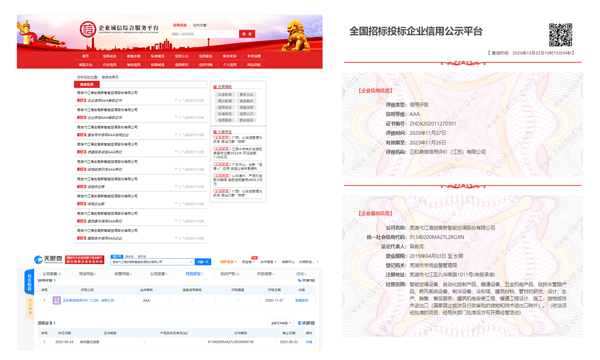Click the QR code on the 全国招标投标企业信用公示平台 page
The height and width of the screenshot is (360, 600).
coord(560,35)
